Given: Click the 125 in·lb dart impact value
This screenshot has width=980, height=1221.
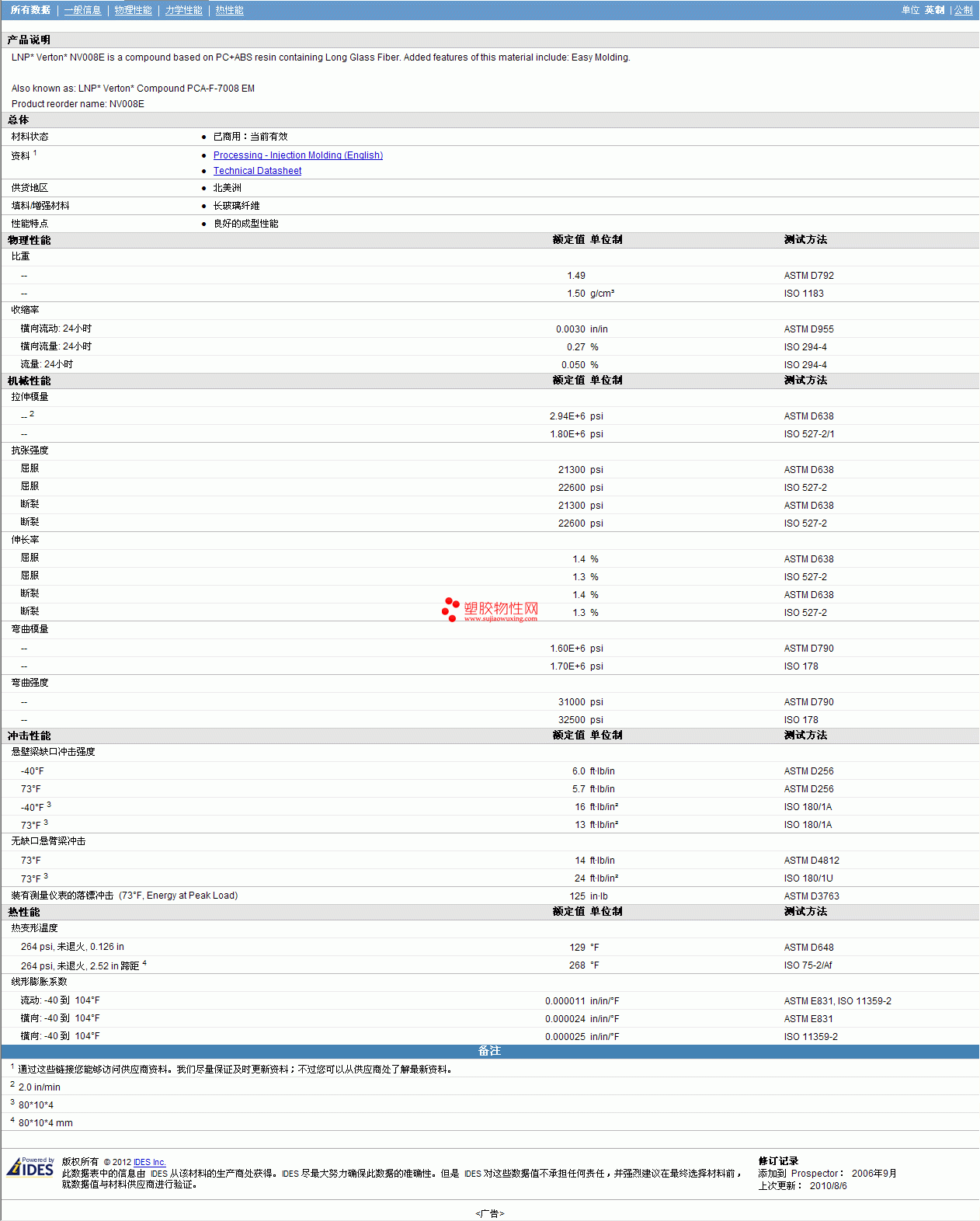Looking at the screenshot, I should coord(589,896).
